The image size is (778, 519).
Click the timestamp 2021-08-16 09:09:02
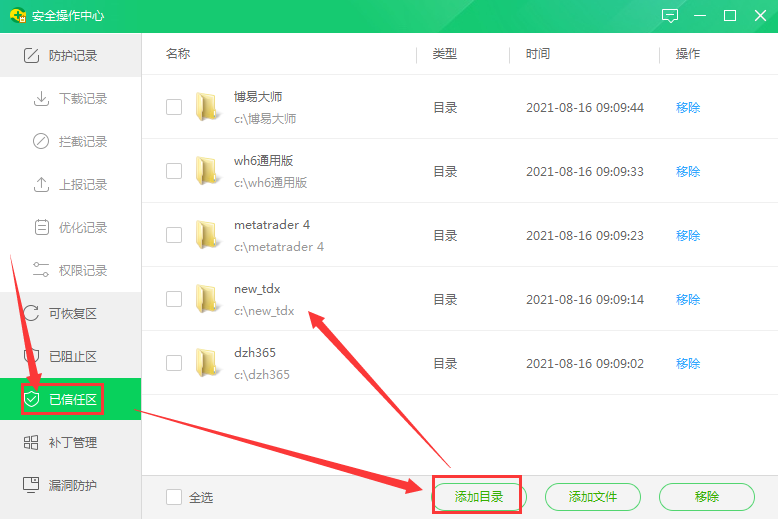pos(585,363)
